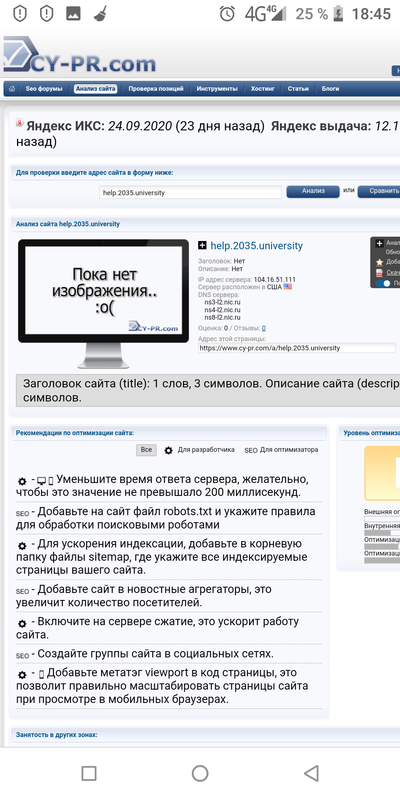Click the SEO icon beside news aggregators recommendation
The height and width of the screenshot is (800, 400).
[22, 591]
